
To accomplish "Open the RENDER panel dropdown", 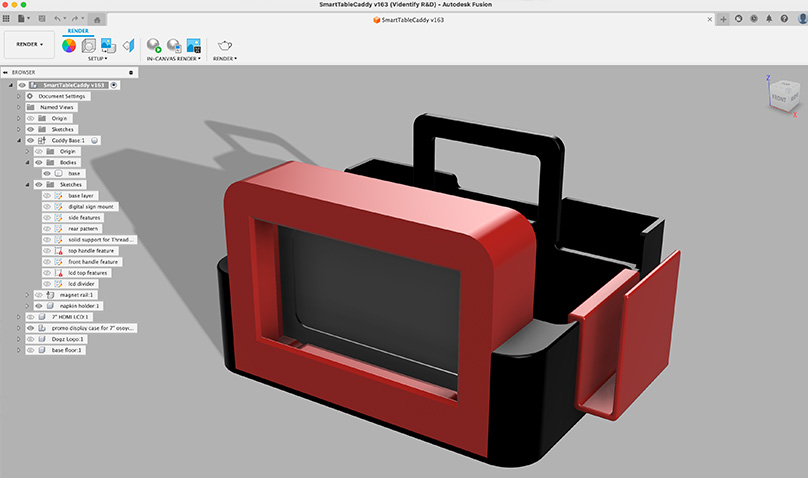I will coord(225,59).
